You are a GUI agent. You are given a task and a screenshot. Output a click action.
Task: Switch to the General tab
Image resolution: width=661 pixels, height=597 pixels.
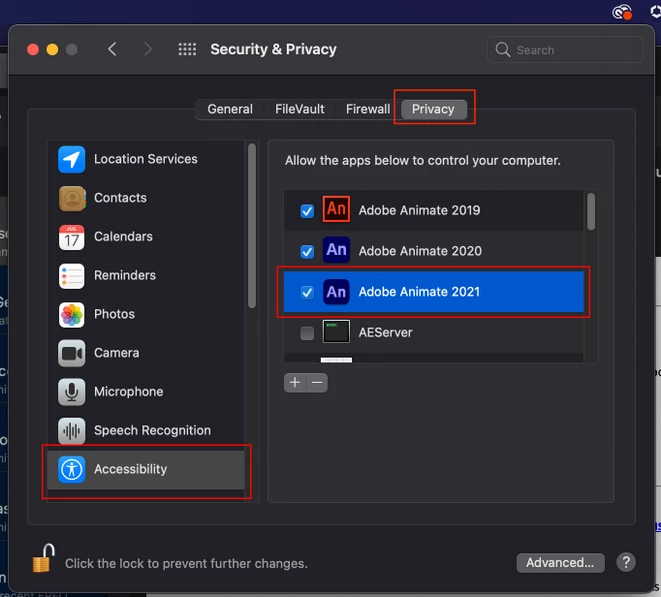230,109
